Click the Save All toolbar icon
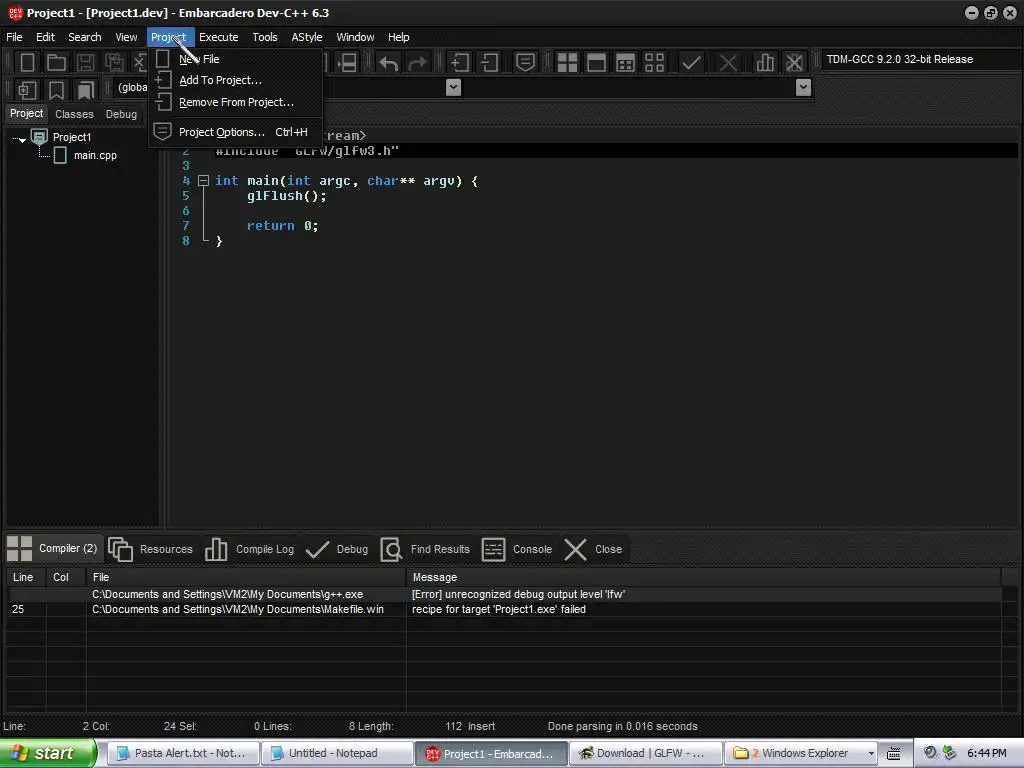 pyautogui.click(x=114, y=63)
